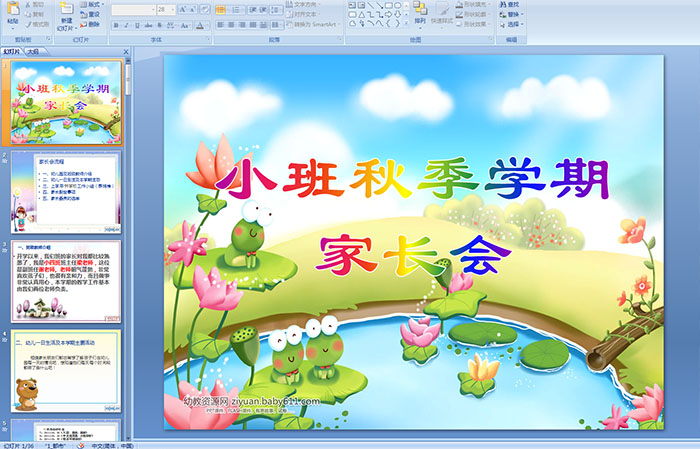Viewport: 700px width, 449px height.
Task: Click the Grow Font icon
Action: pos(183,9)
